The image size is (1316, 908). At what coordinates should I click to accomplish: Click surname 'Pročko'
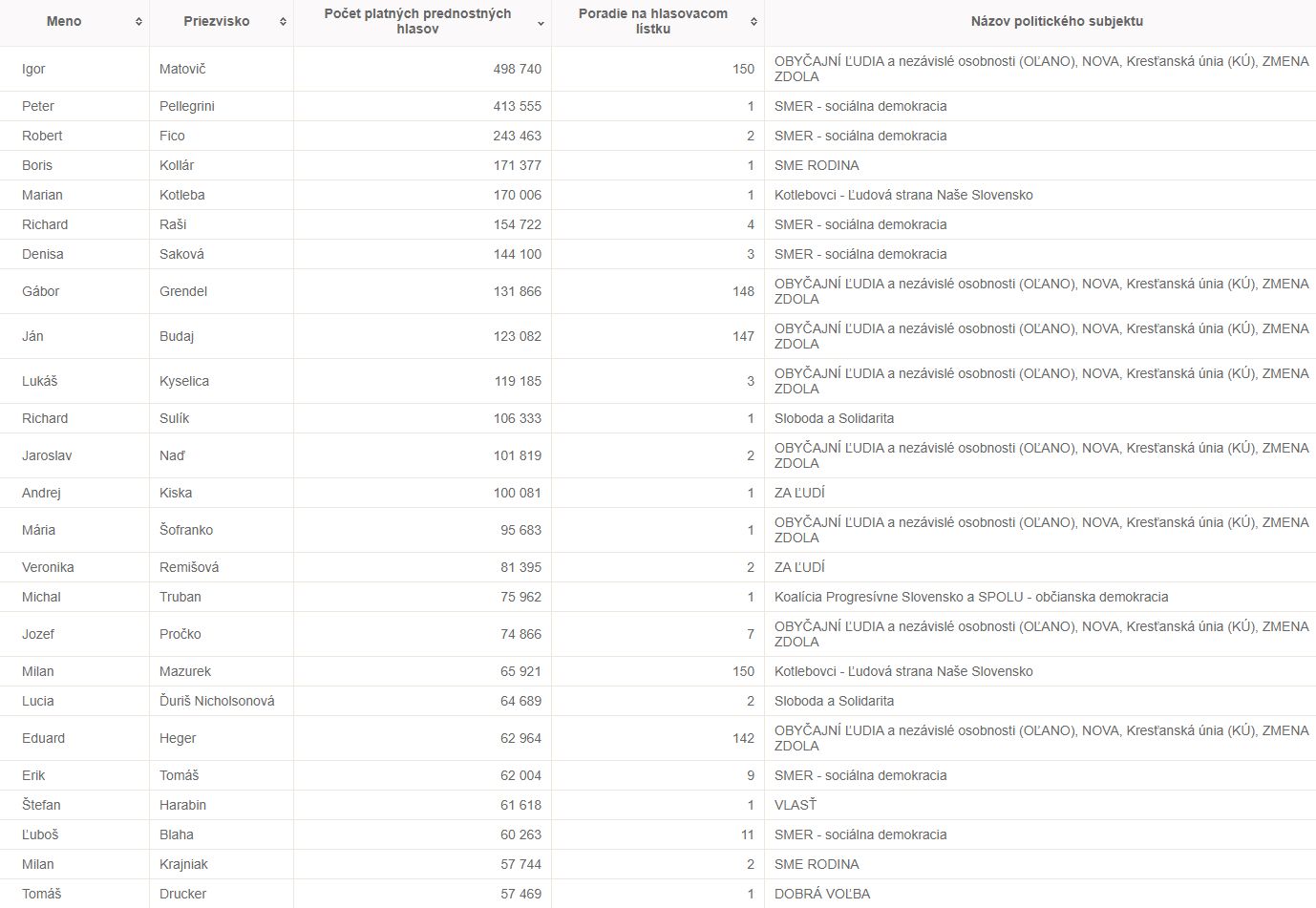(180, 634)
